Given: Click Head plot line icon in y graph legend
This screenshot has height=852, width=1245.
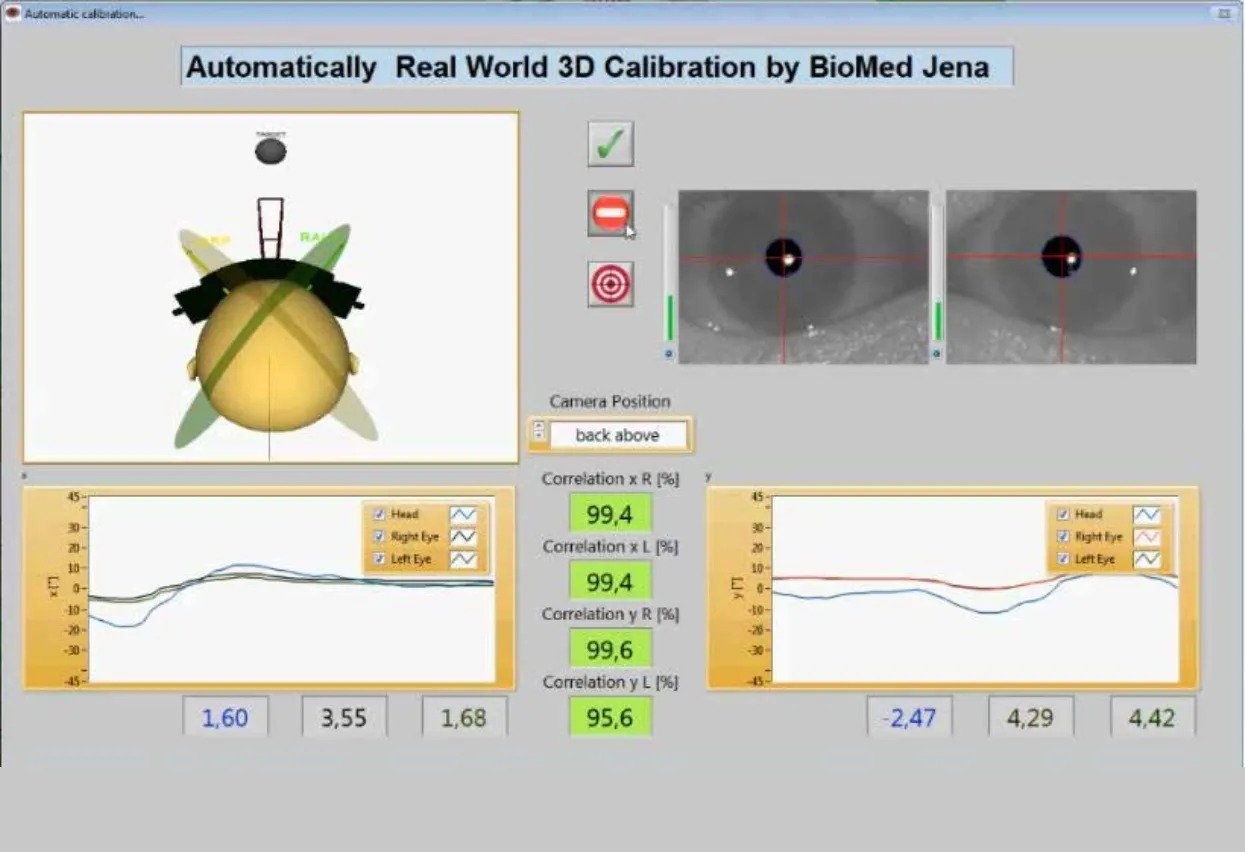Looking at the screenshot, I should tap(1147, 514).
